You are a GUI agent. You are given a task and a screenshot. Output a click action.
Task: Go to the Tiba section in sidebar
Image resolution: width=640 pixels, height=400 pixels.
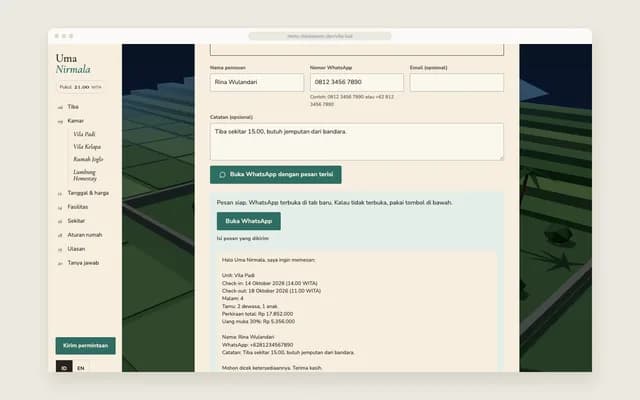pyautogui.click(x=73, y=107)
